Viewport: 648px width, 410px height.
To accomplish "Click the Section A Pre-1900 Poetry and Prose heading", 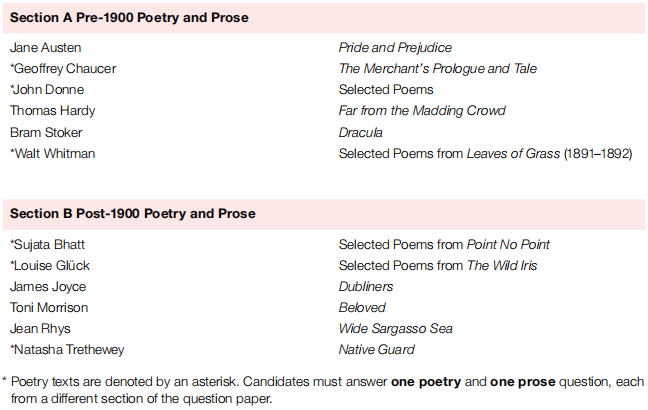I will (x=129, y=18).
